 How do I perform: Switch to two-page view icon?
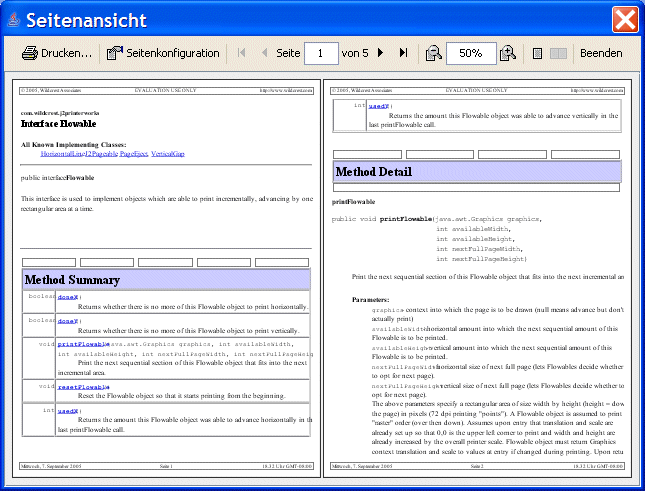click(x=558, y=53)
